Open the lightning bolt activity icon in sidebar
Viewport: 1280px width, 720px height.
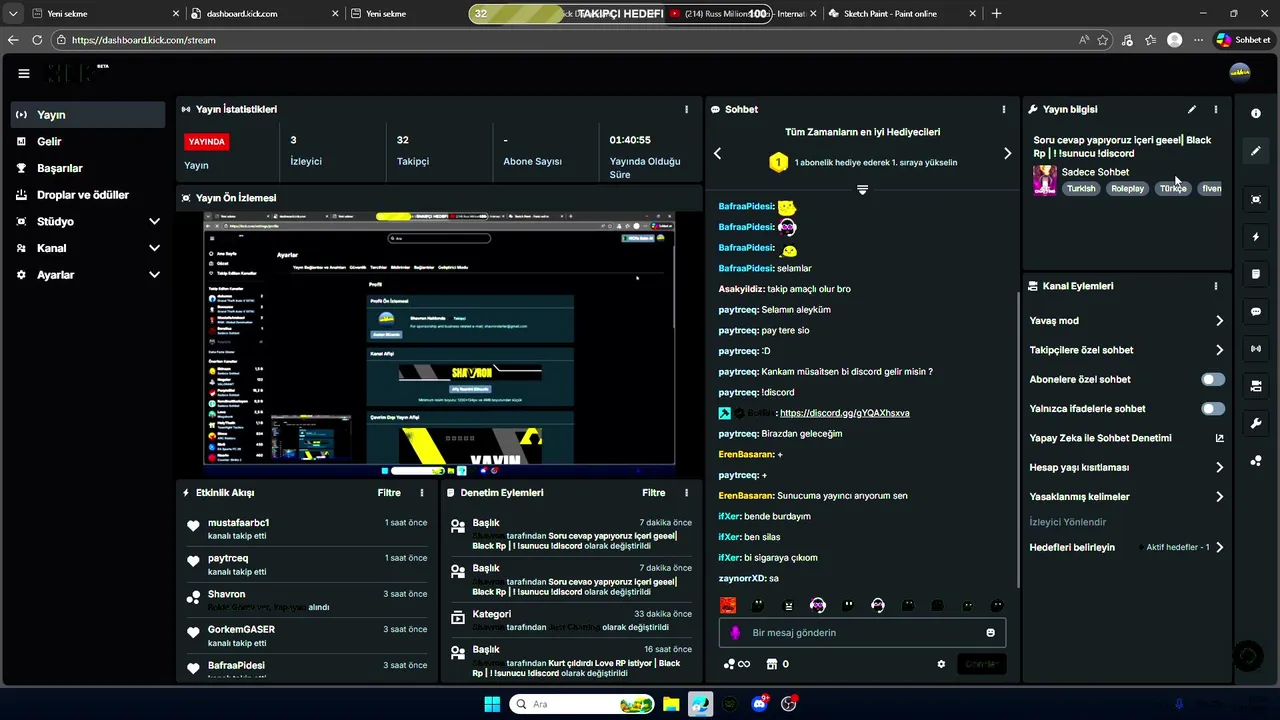(1256, 237)
